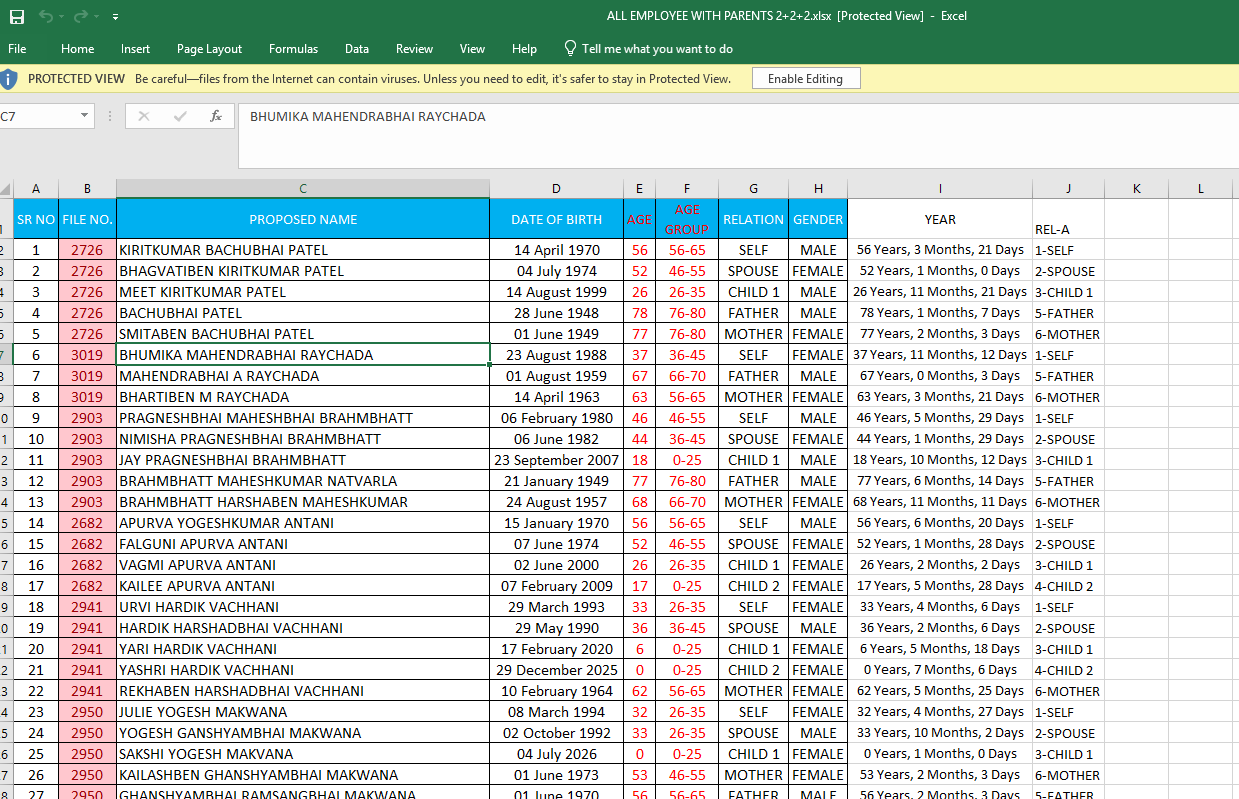This screenshot has height=799, width=1239.
Task: Click cell SAKSHI YOGESH MAKVANA
Action: pyautogui.click(x=303, y=754)
